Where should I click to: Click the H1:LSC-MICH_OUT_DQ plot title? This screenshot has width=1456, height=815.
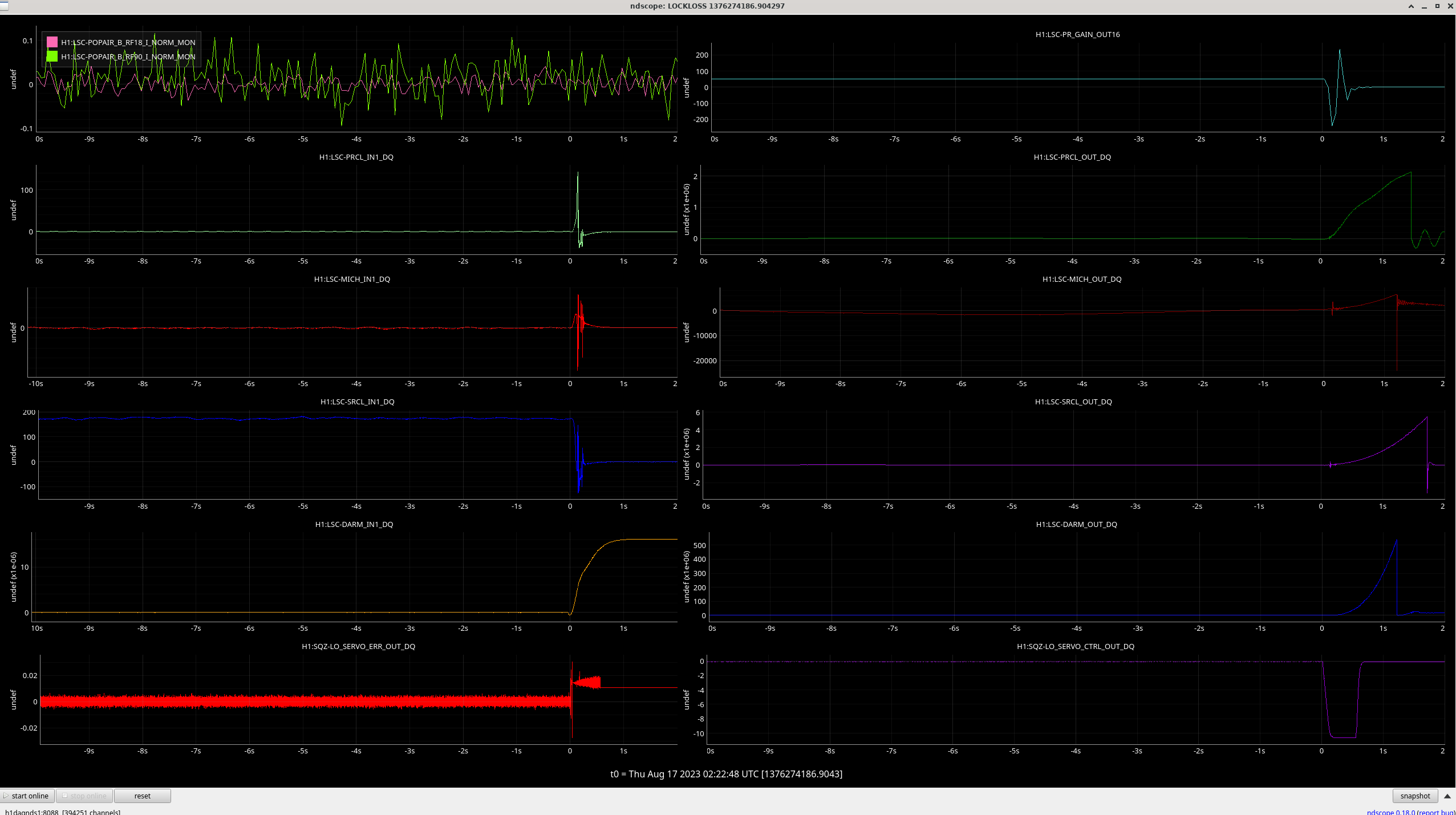click(1082, 279)
